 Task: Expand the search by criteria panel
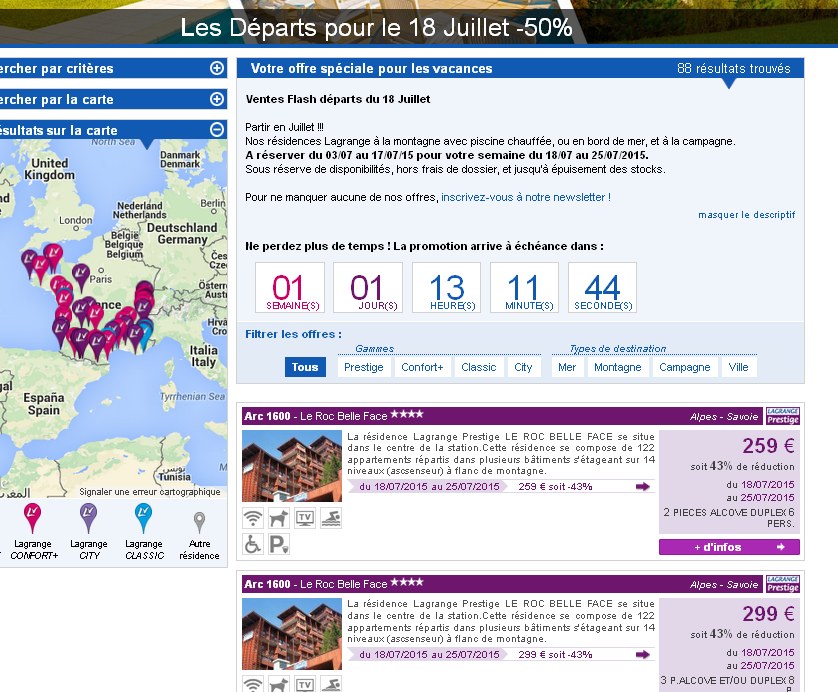[217, 68]
